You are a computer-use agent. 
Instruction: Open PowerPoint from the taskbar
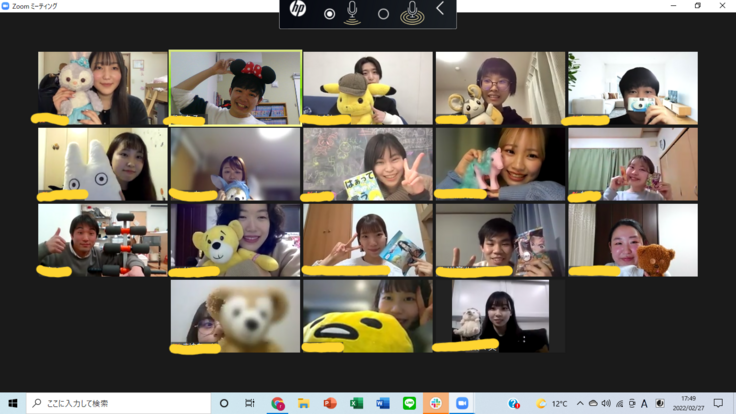pyautogui.click(x=330, y=403)
